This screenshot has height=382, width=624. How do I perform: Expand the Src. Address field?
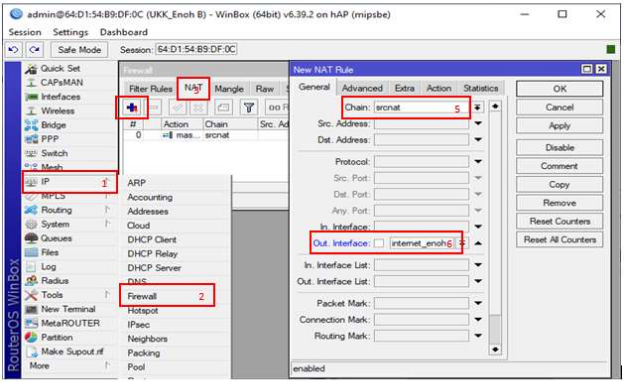(478, 124)
